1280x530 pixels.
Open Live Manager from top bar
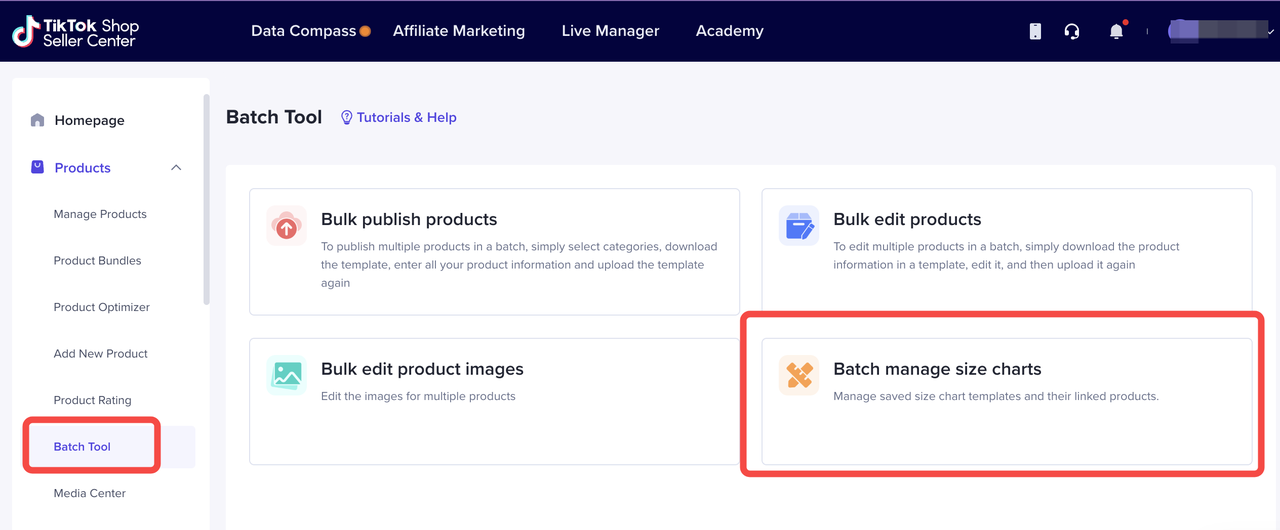pyautogui.click(x=610, y=31)
